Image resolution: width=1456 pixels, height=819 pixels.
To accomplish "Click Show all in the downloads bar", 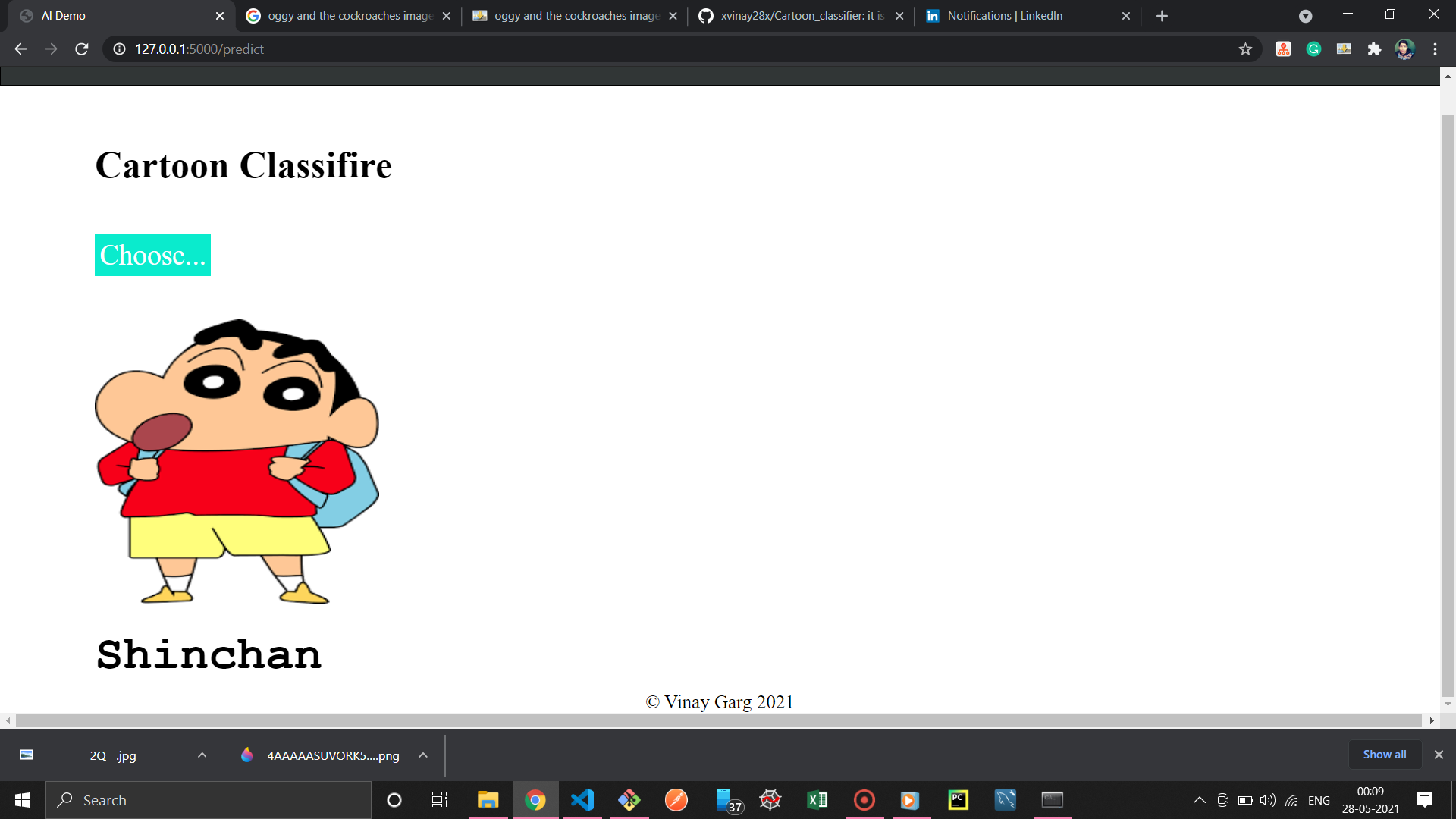I will click(1384, 754).
